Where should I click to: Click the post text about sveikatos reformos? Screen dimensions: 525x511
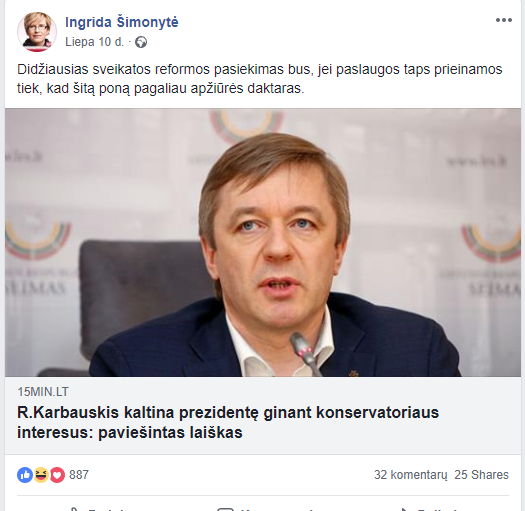(x=259, y=79)
